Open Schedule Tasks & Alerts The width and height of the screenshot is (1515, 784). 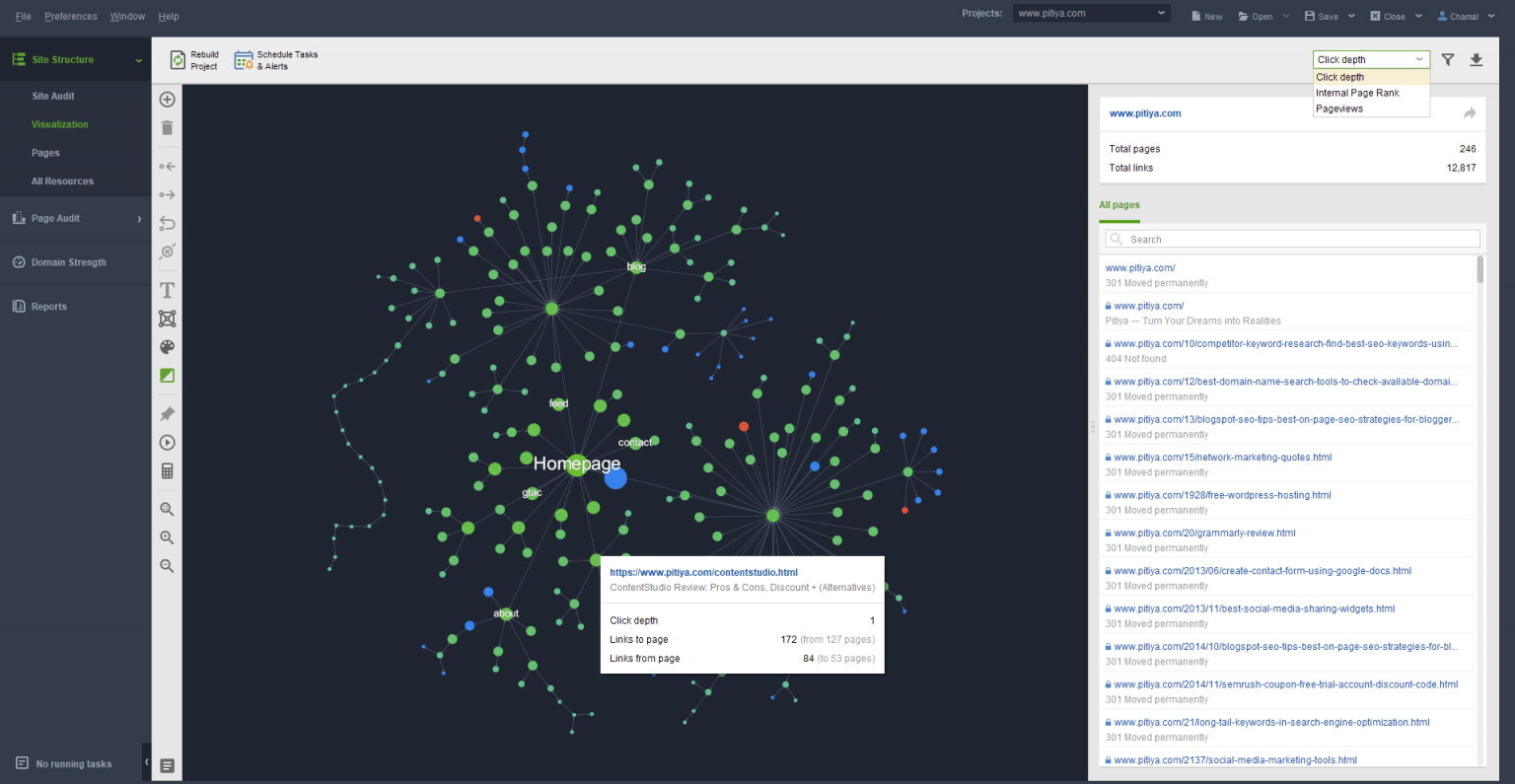click(x=276, y=60)
